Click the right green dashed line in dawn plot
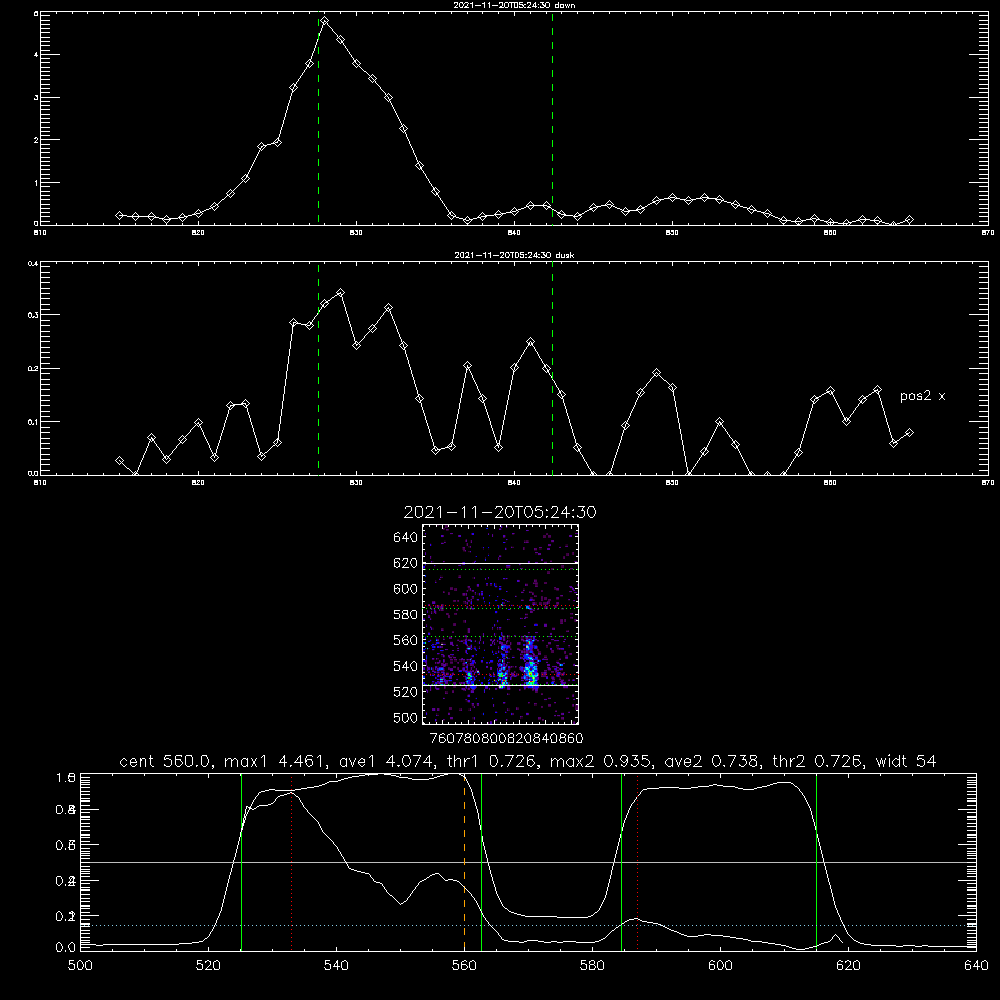Screen dimensions: 1000x1000 click(x=552, y=118)
